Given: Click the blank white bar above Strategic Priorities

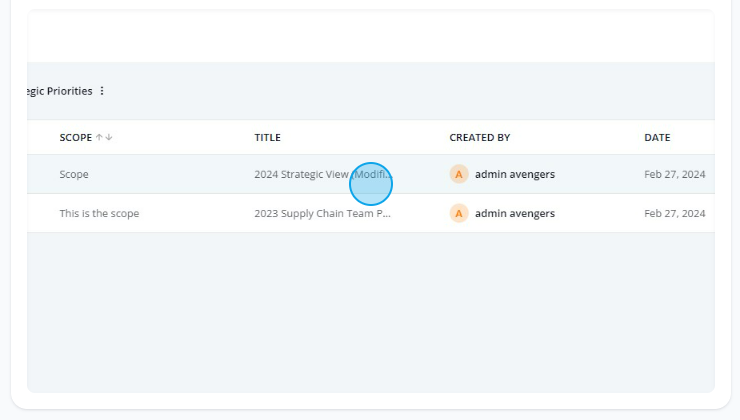Looking at the screenshot, I should point(370,38).
